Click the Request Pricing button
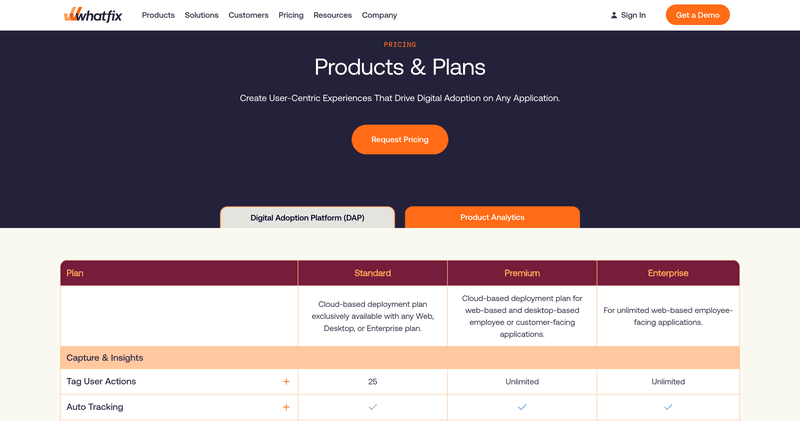Screen dimensions: 800x421 400,139
